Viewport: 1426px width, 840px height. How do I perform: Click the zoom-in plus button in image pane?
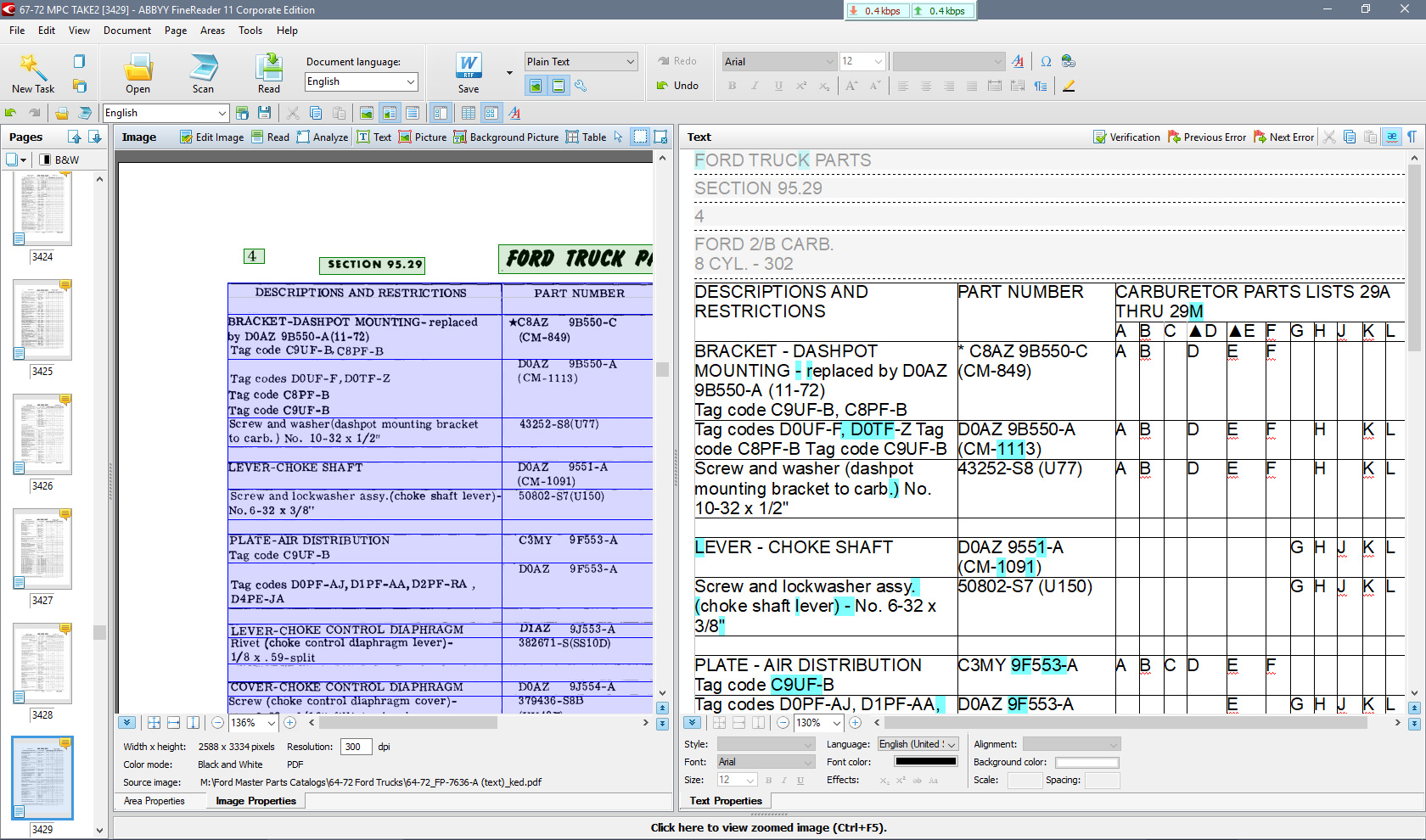(x=289, y=723)
